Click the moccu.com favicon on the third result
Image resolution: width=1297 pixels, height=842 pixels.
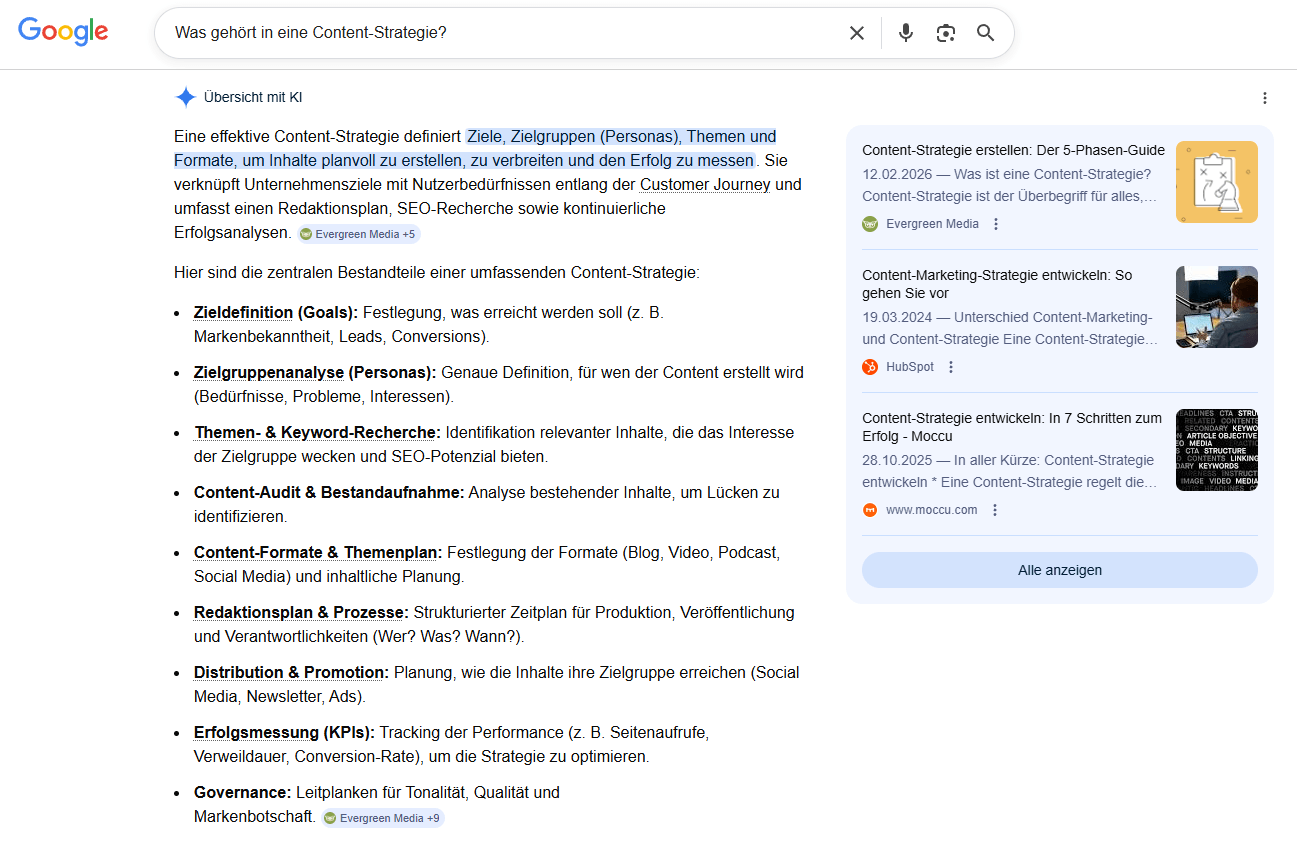tap(869, 509)
